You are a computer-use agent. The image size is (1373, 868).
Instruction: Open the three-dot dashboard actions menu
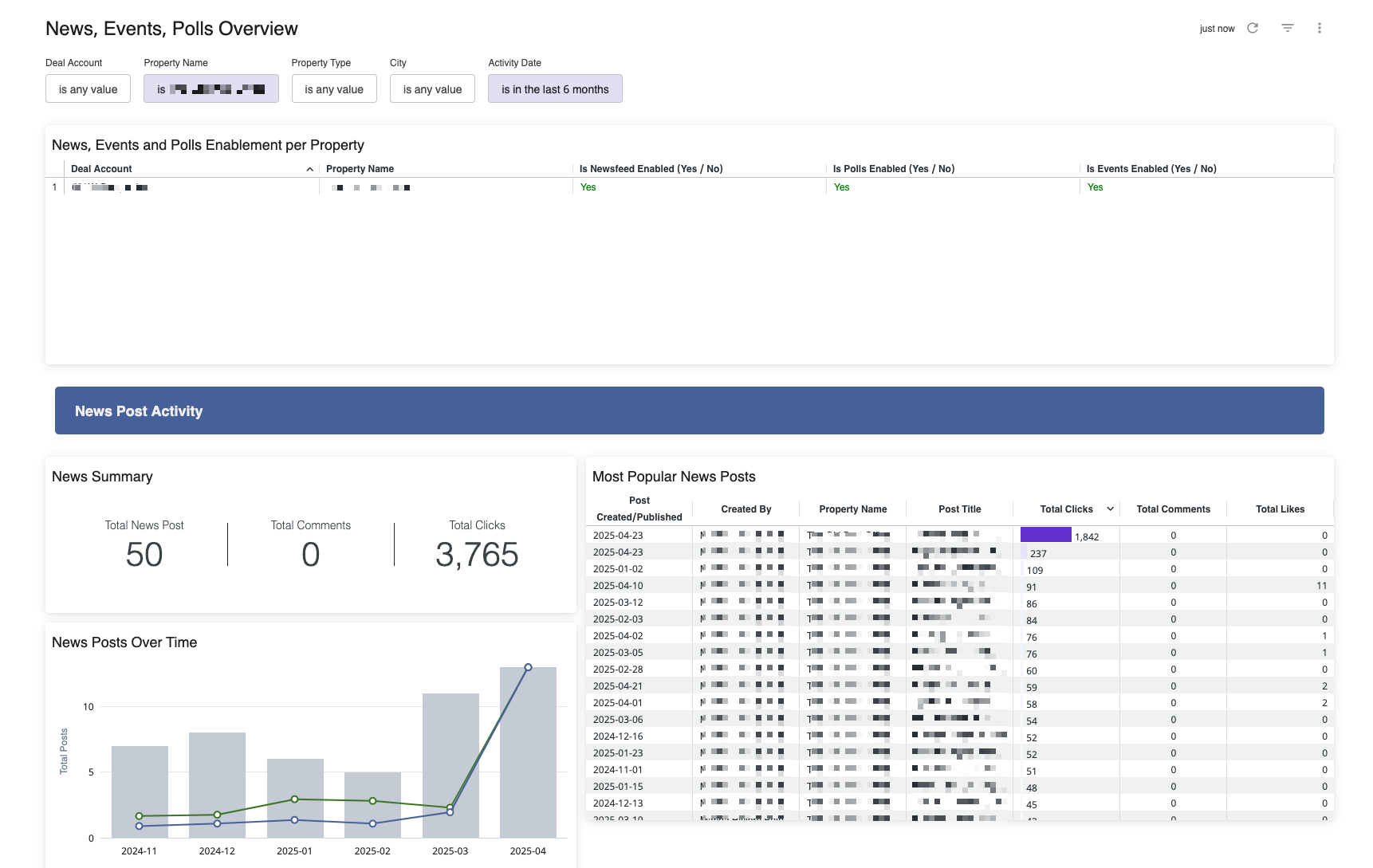tap(1320, 28)
